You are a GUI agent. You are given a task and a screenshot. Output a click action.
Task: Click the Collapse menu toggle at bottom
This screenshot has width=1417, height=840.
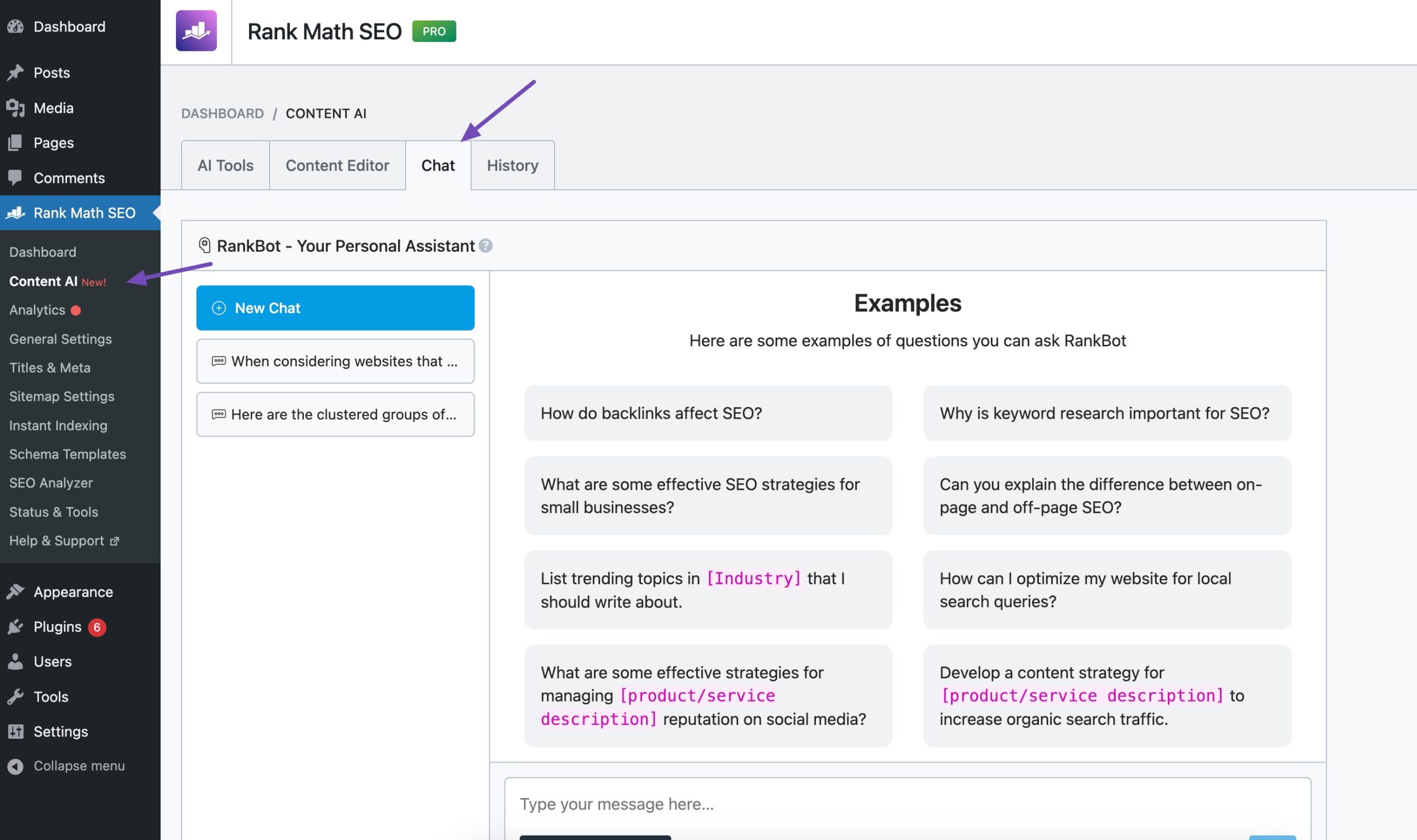79,765
